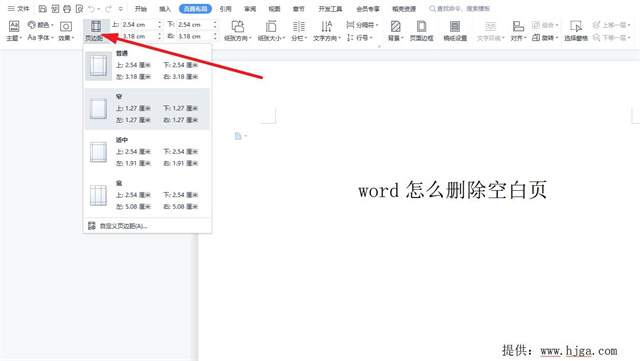The height and width of the screenshot is (361, 640).
Task: Open the 会员专享 tab
Action: 367,9
